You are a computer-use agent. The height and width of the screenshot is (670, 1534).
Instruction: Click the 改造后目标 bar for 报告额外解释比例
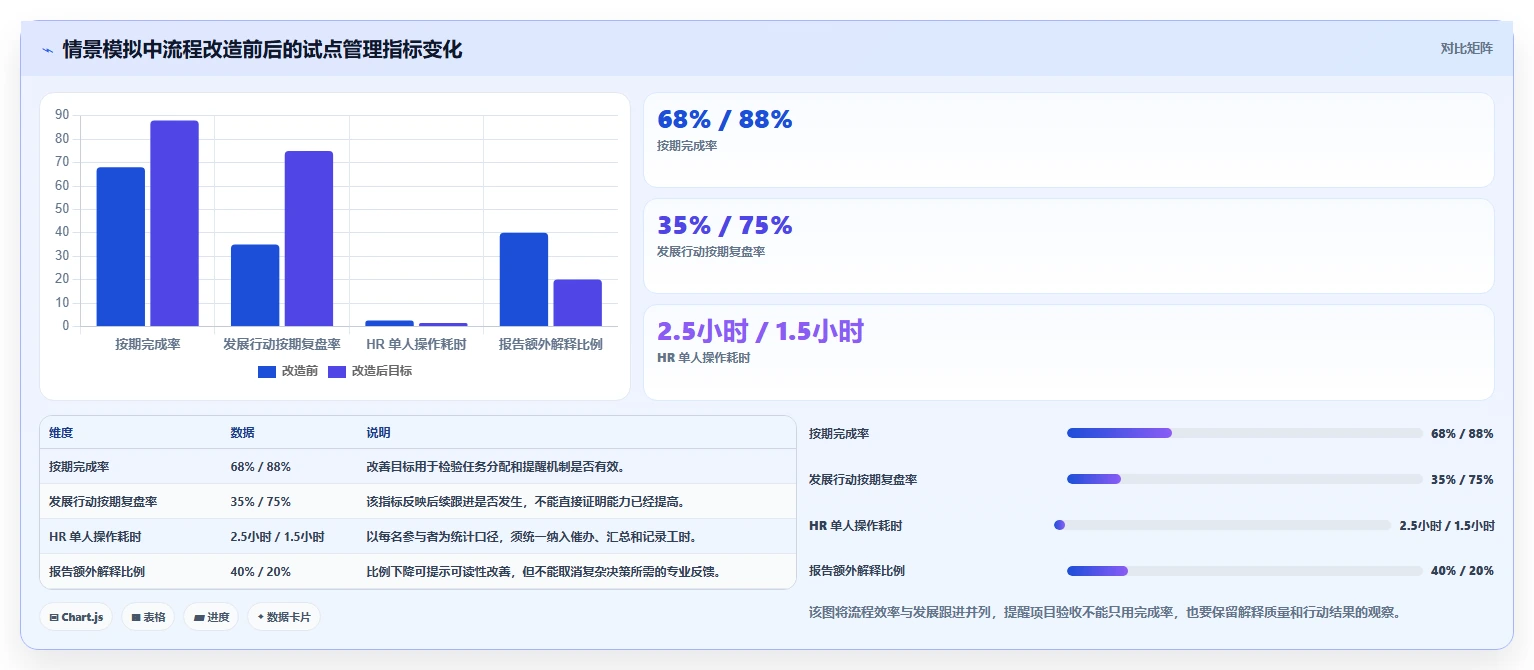[578, 303]
